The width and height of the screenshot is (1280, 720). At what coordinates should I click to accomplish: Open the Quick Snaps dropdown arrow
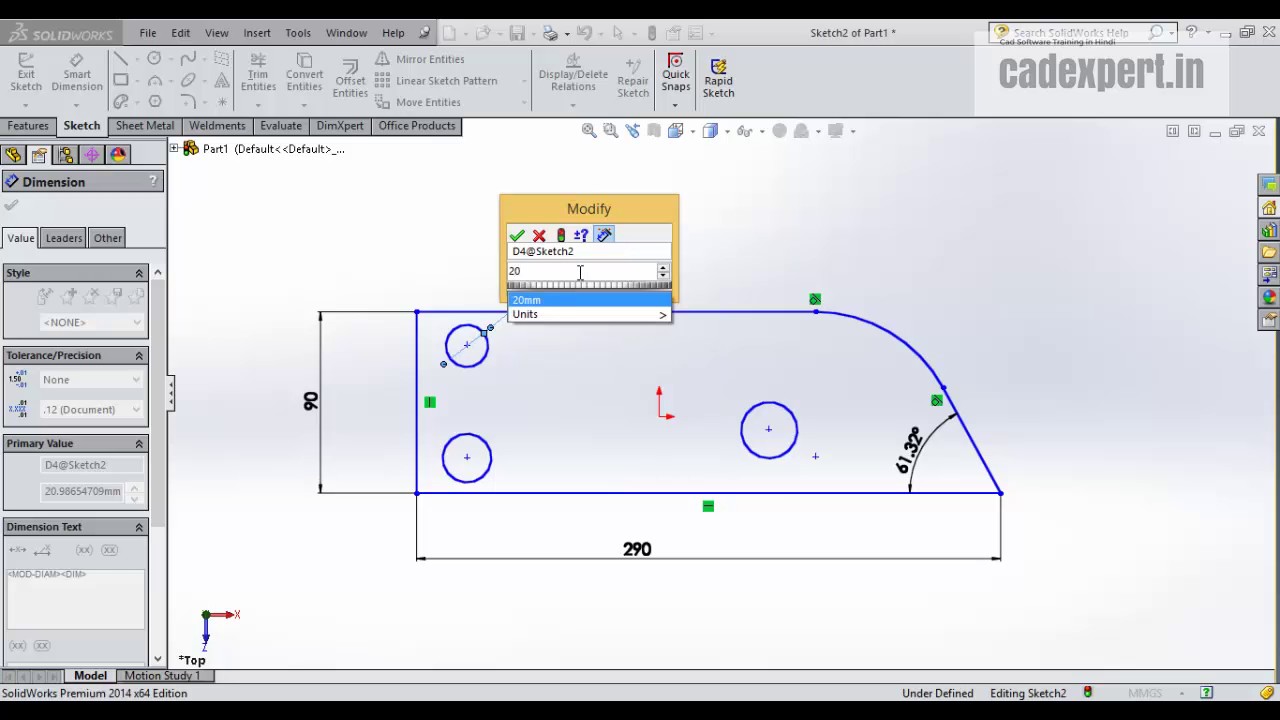(675, 104)
